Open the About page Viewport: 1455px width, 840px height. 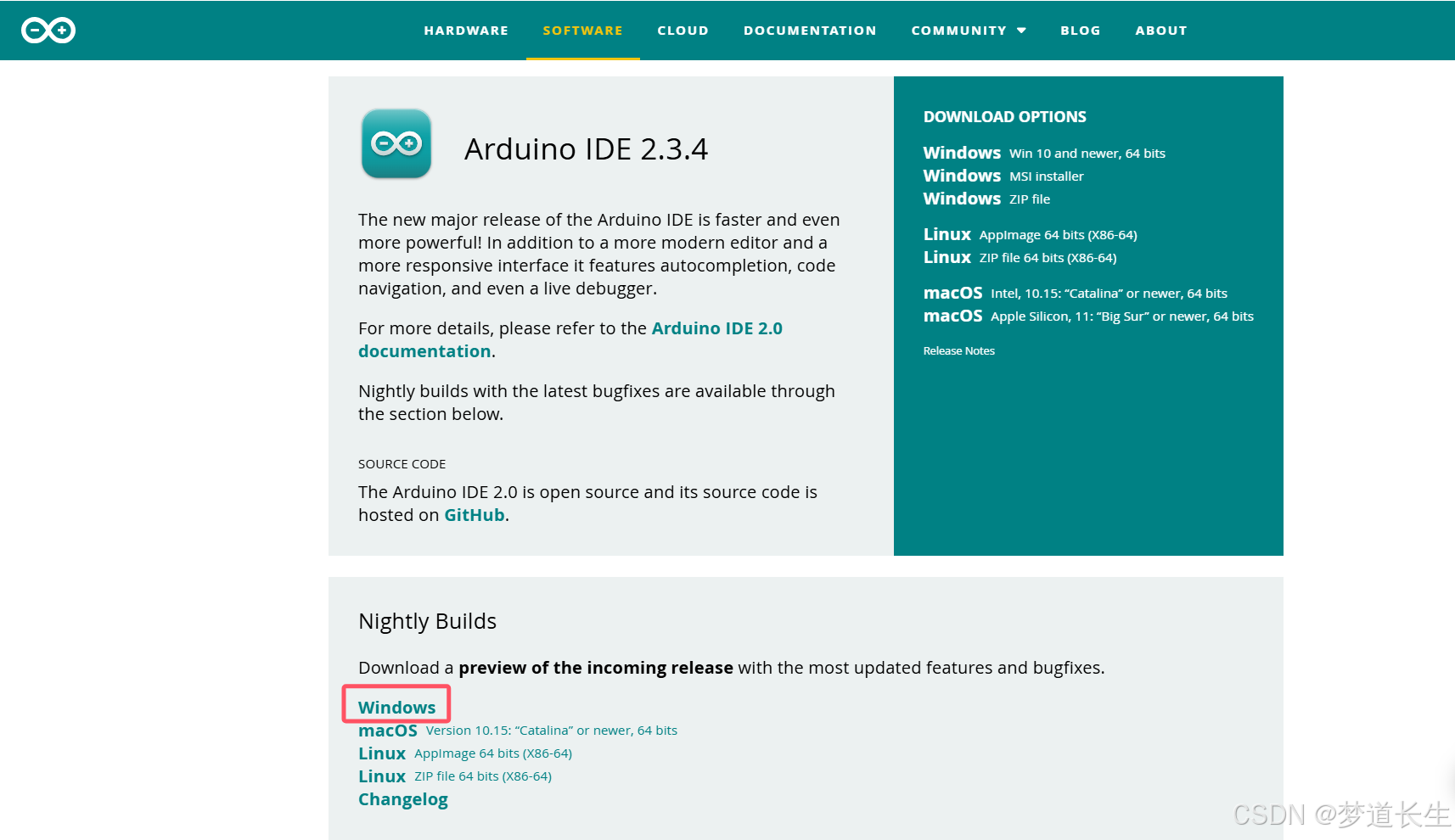pos(1160,31)
